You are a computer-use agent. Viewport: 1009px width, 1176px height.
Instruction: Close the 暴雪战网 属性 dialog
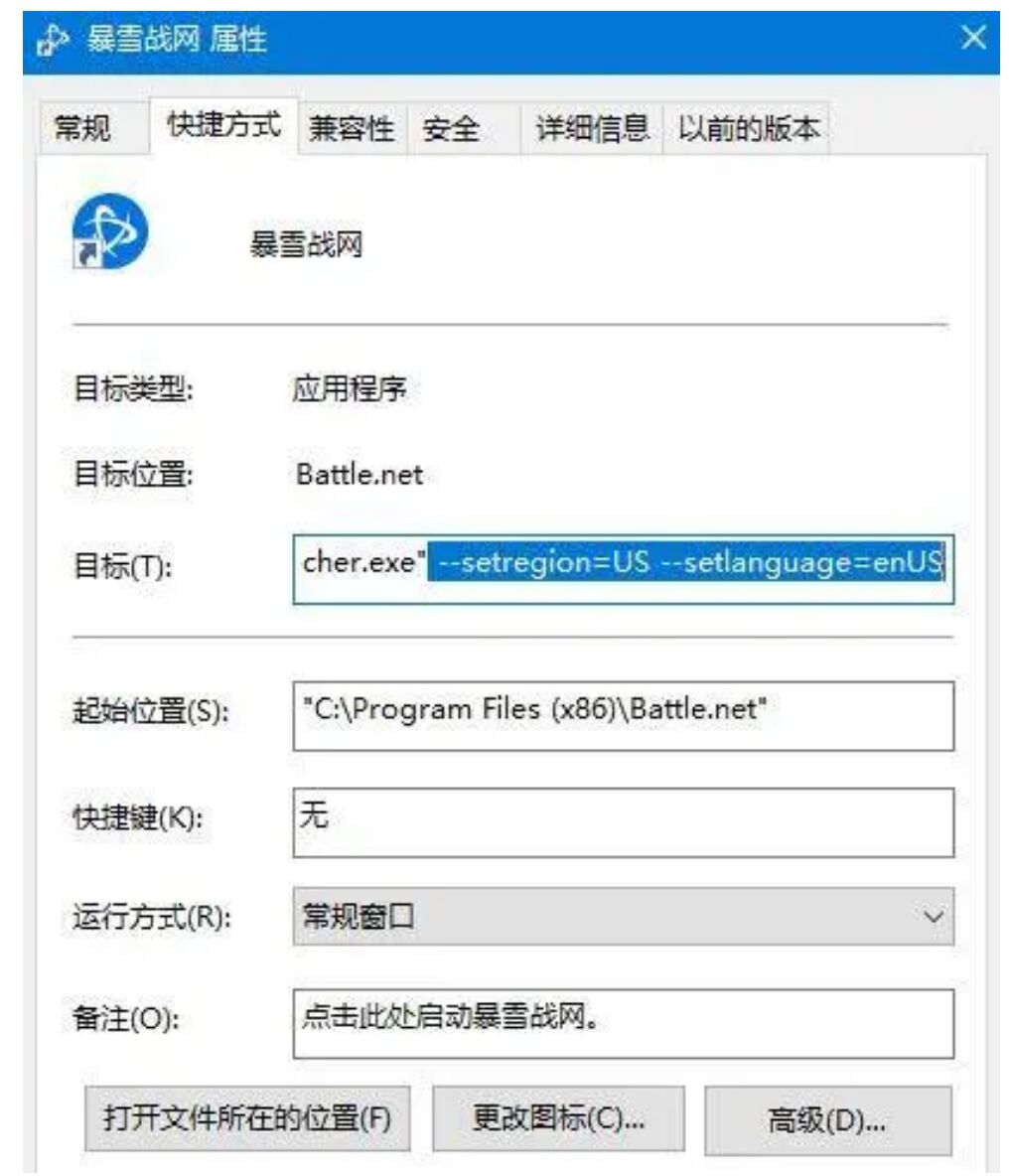[974, 38]
